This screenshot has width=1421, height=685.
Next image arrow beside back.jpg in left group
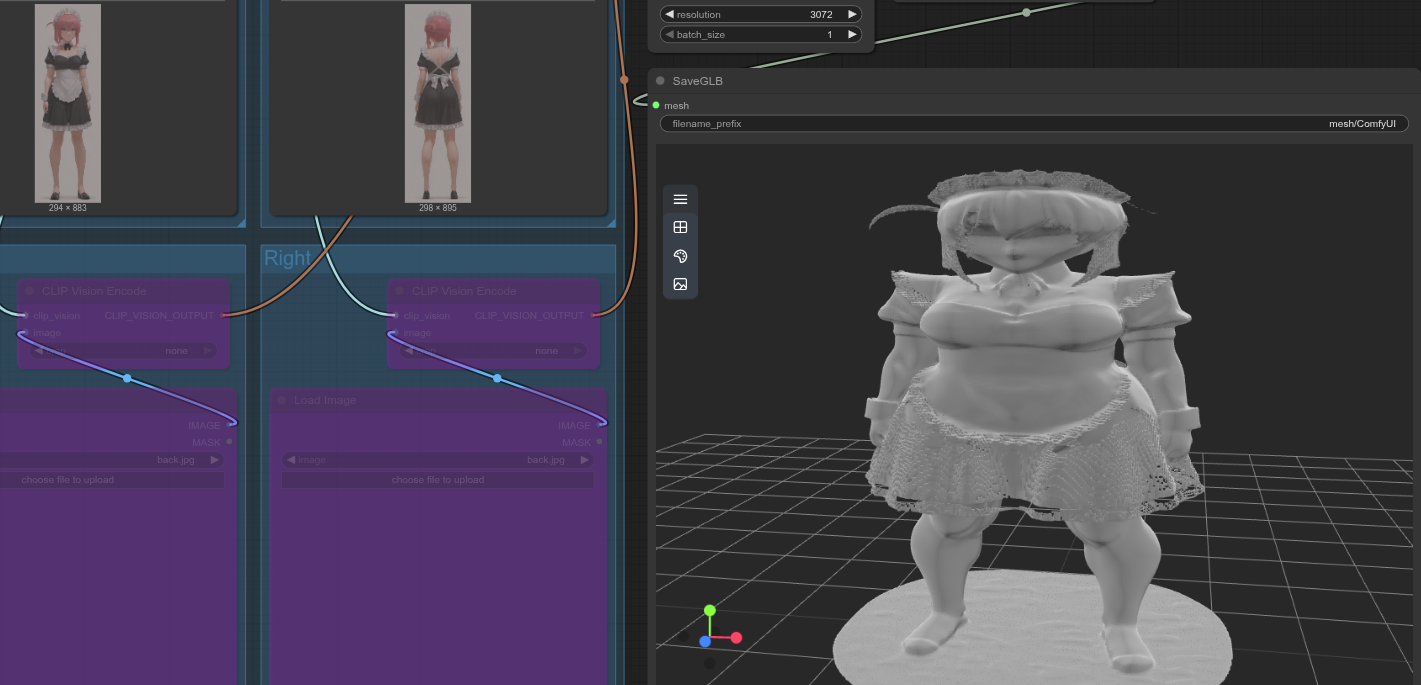(214, 460)
